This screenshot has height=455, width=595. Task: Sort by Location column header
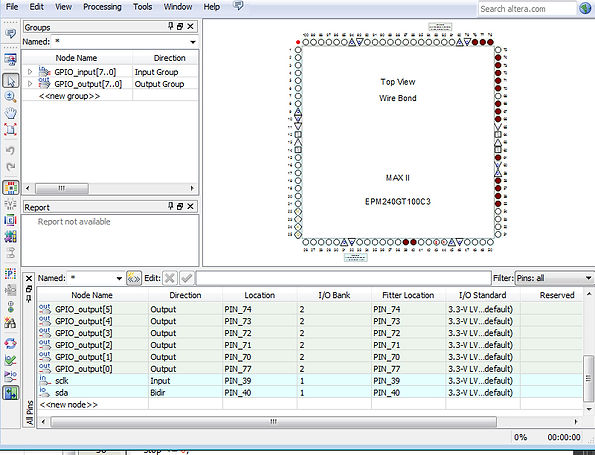pos(260,295)
